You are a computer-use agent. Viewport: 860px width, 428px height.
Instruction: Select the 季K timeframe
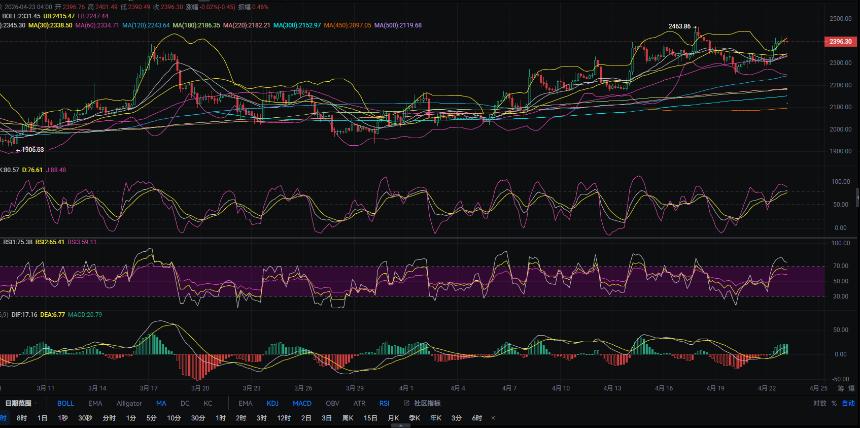pyautogui.click(x=414, y=418)
